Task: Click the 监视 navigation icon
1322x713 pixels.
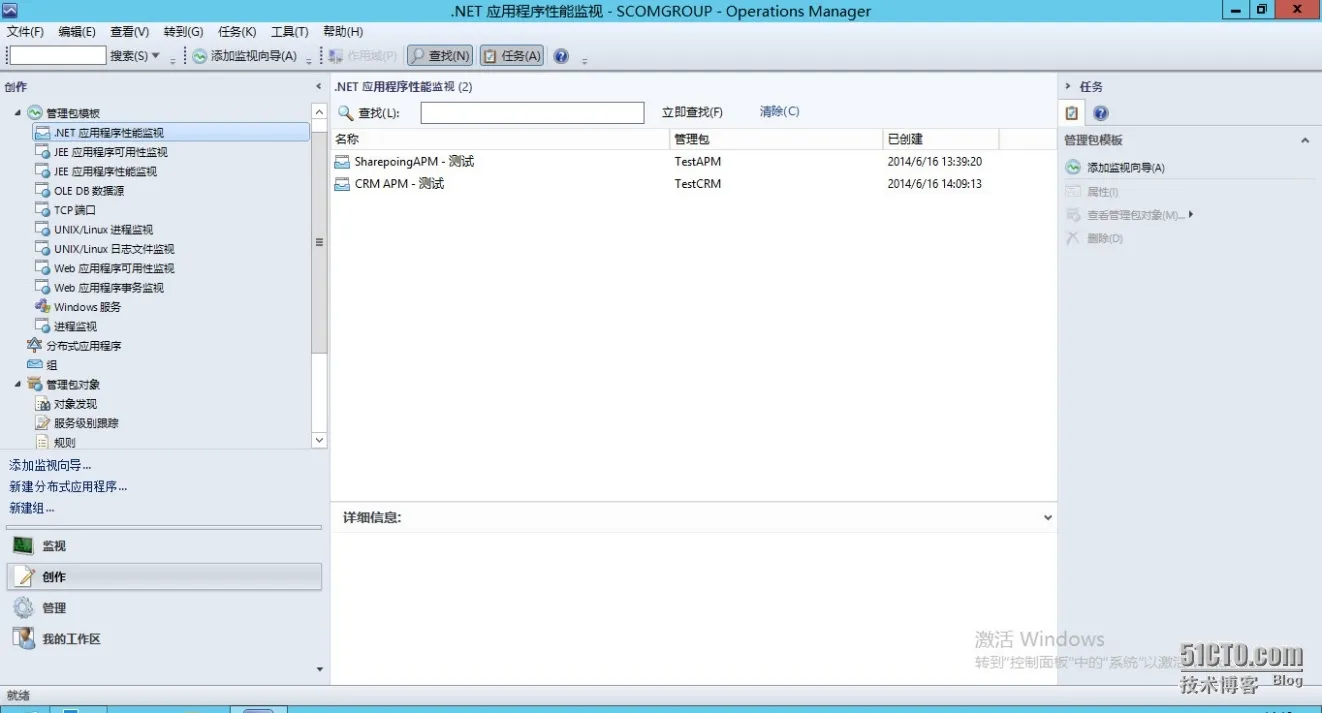Action: click(x=23, y=545)
